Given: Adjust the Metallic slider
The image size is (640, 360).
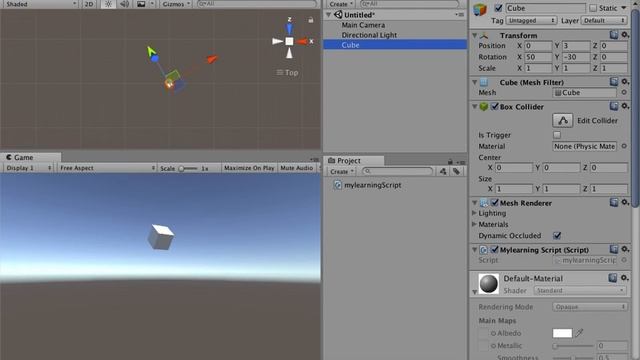Looking at the screenshot, I should [573, 346].
